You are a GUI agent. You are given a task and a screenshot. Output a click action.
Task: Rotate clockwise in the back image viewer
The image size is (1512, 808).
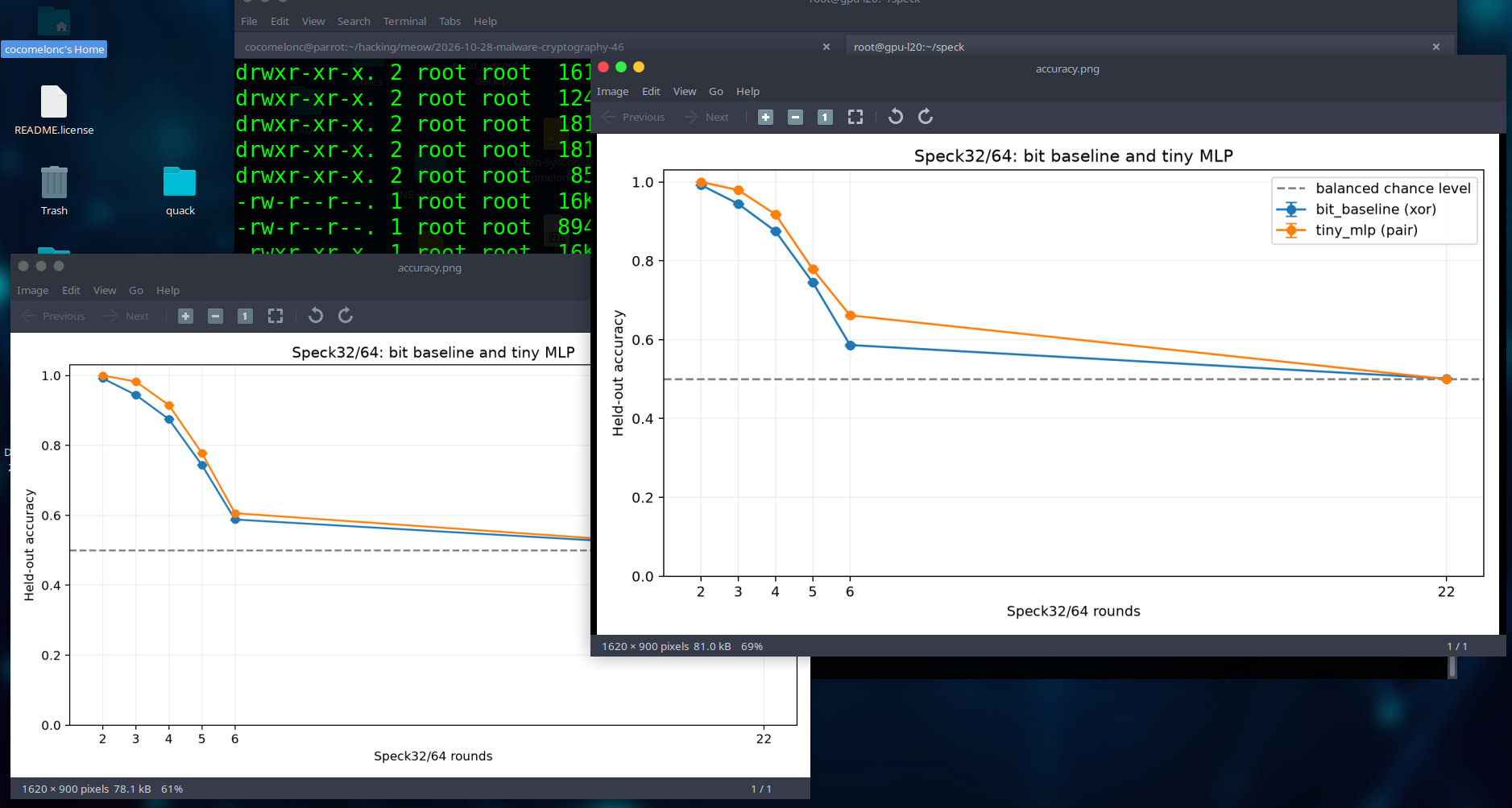click(x=346, y=316)
